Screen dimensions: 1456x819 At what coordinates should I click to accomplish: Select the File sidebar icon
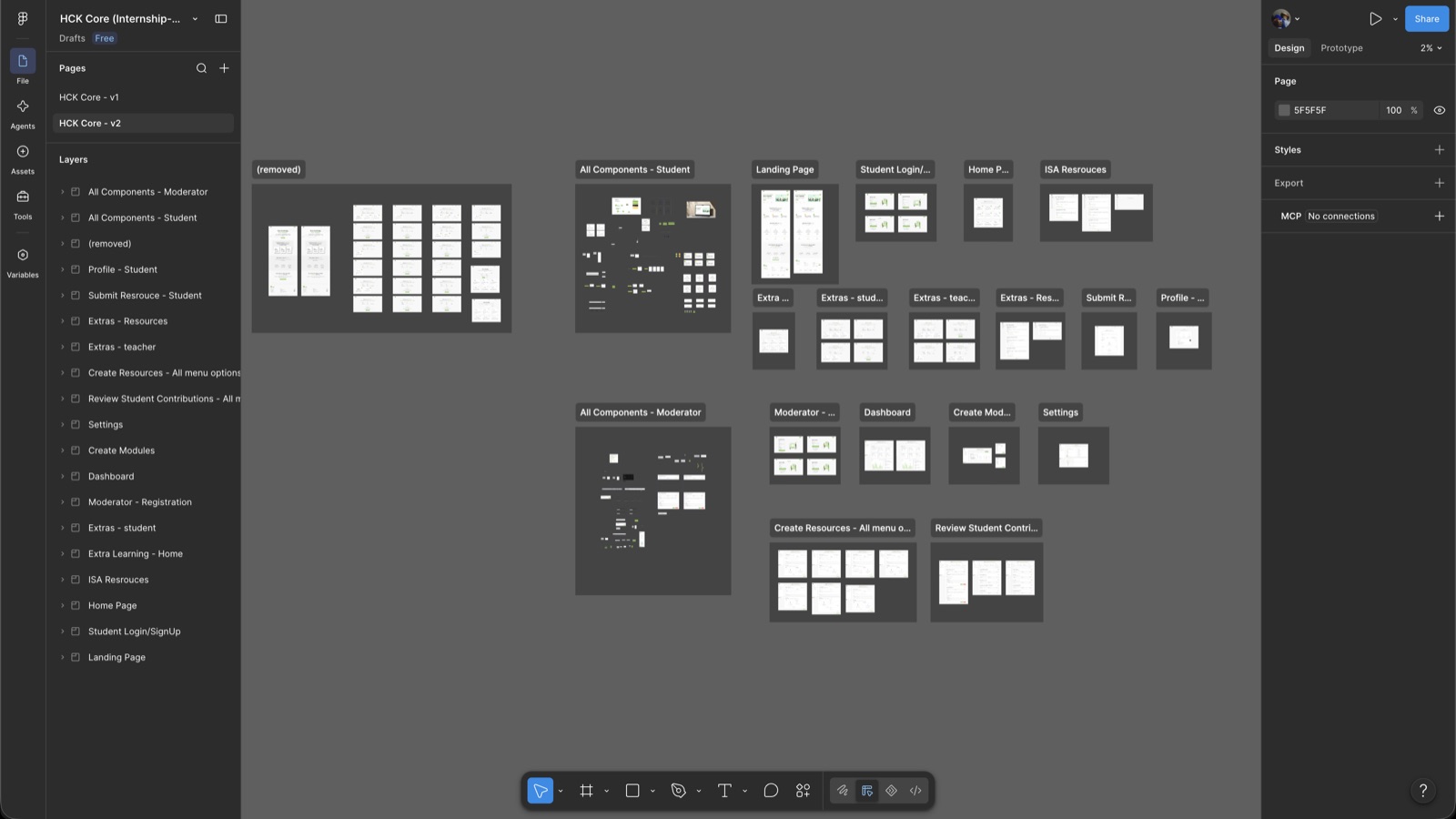(23, 61)
